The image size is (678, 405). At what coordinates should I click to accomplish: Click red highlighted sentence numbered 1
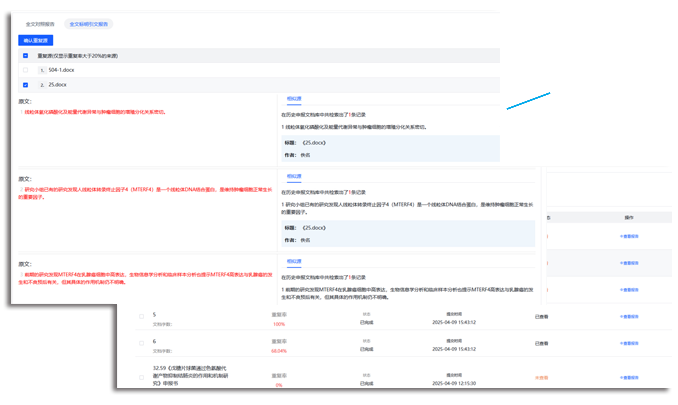92,112
